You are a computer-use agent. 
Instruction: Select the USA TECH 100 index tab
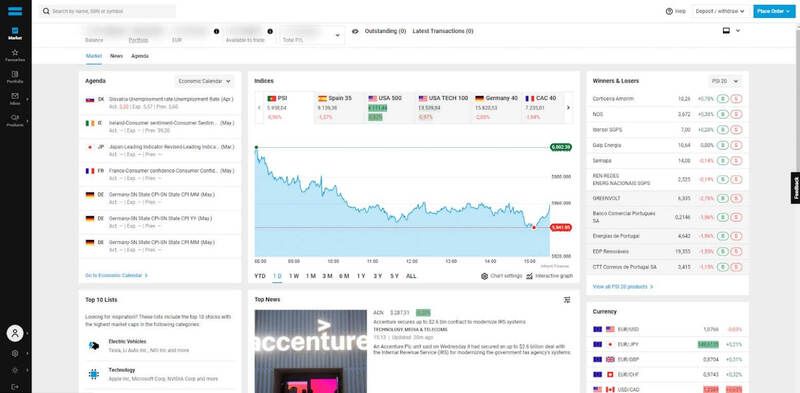[443, 107]
